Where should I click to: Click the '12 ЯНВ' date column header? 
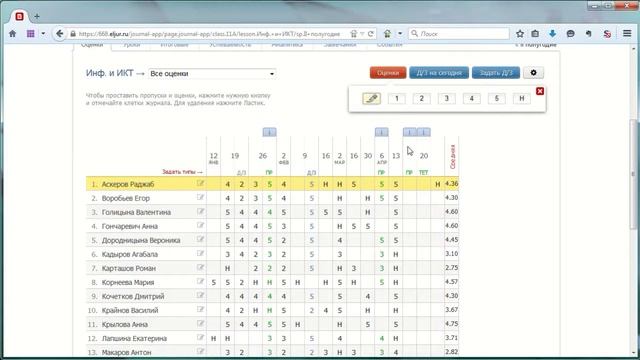coord(213,158)
